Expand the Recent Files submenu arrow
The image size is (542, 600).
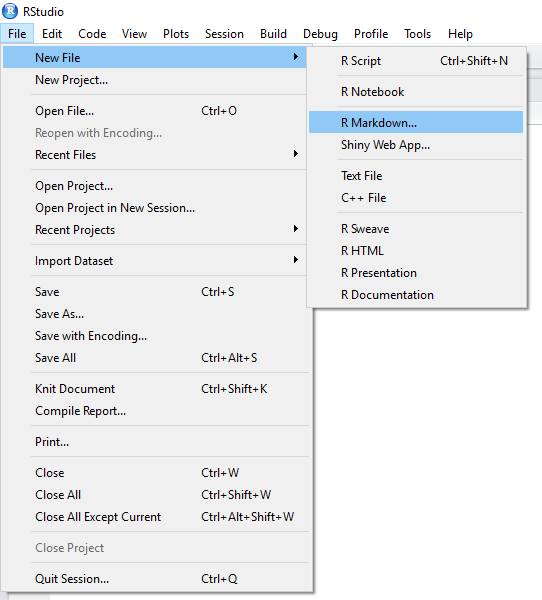click(x=295, y=154)
